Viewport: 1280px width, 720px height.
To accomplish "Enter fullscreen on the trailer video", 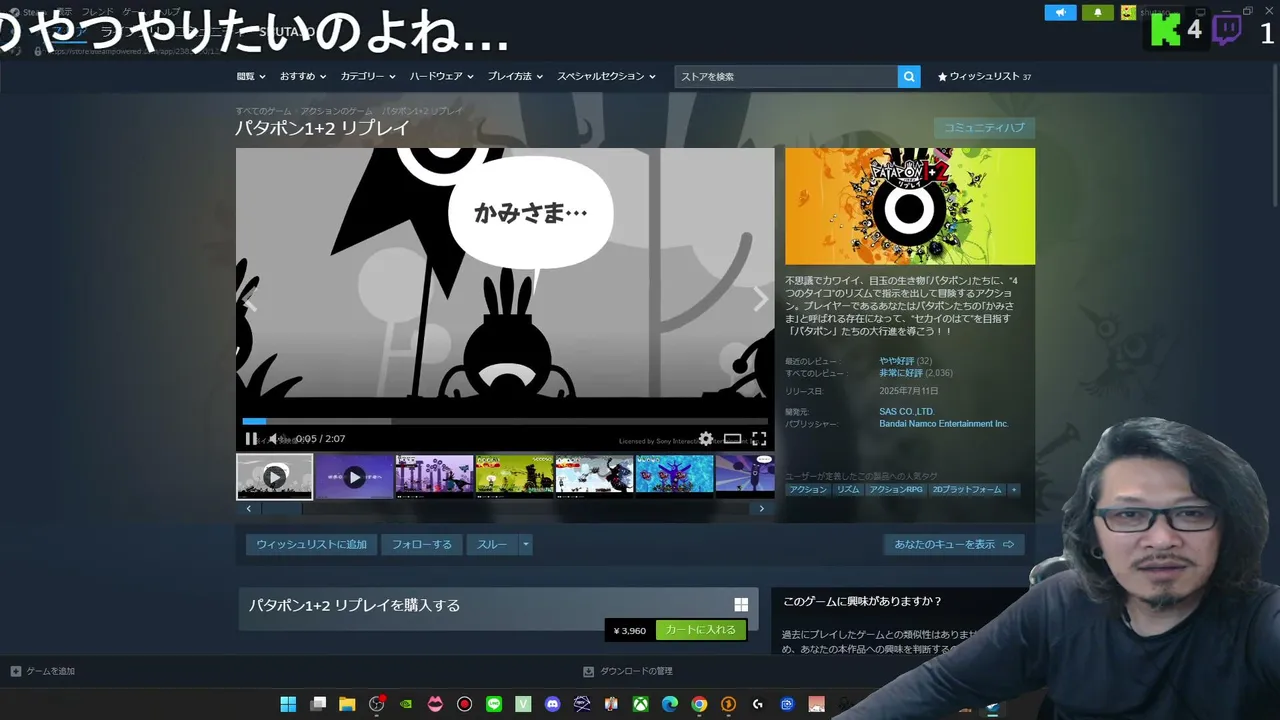I will point(759,439).
